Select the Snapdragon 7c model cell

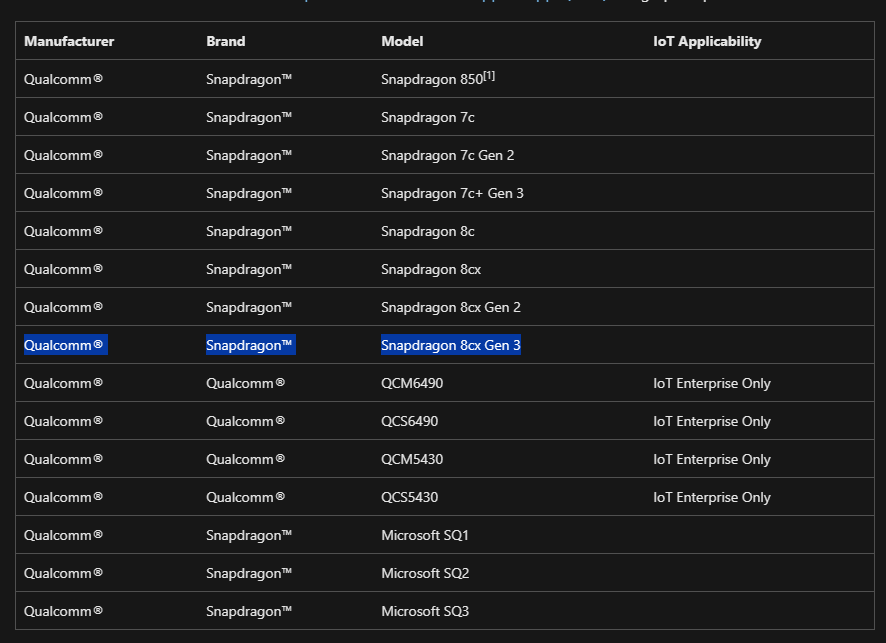tap(428, 117)
